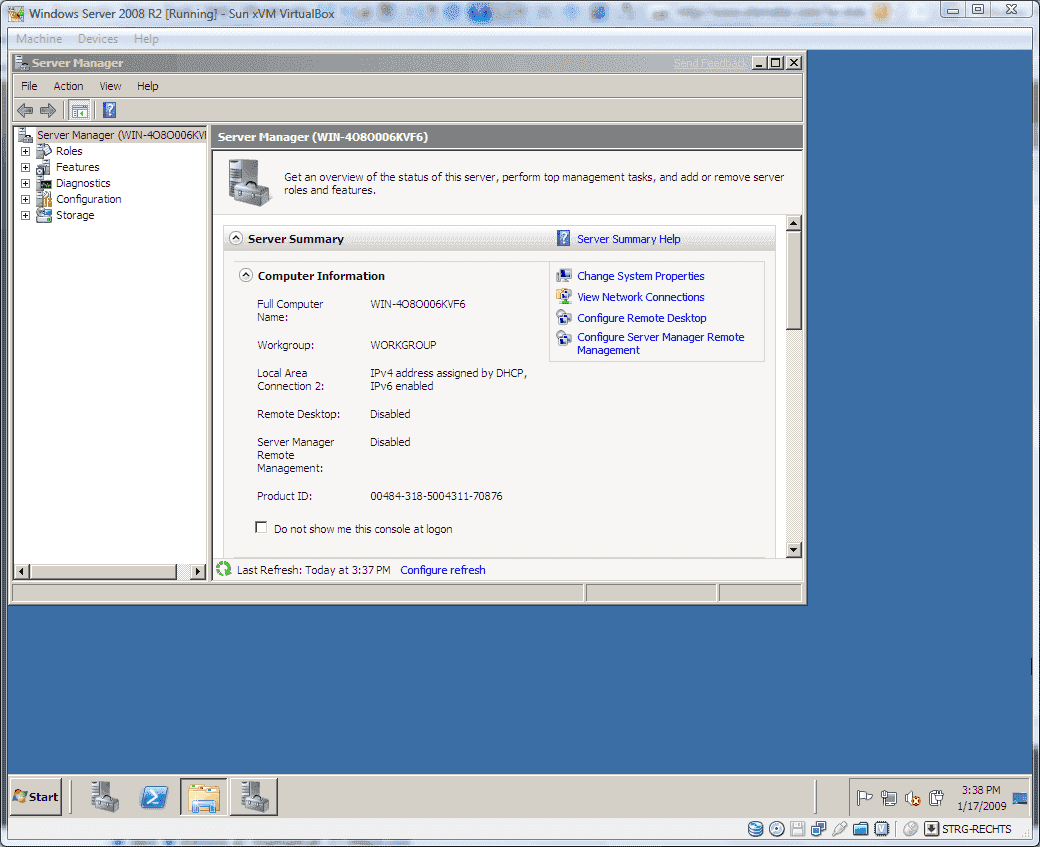Click VirtualBox shared folders status icon
Screen dimensions: 1040x847
coord(861,828)
